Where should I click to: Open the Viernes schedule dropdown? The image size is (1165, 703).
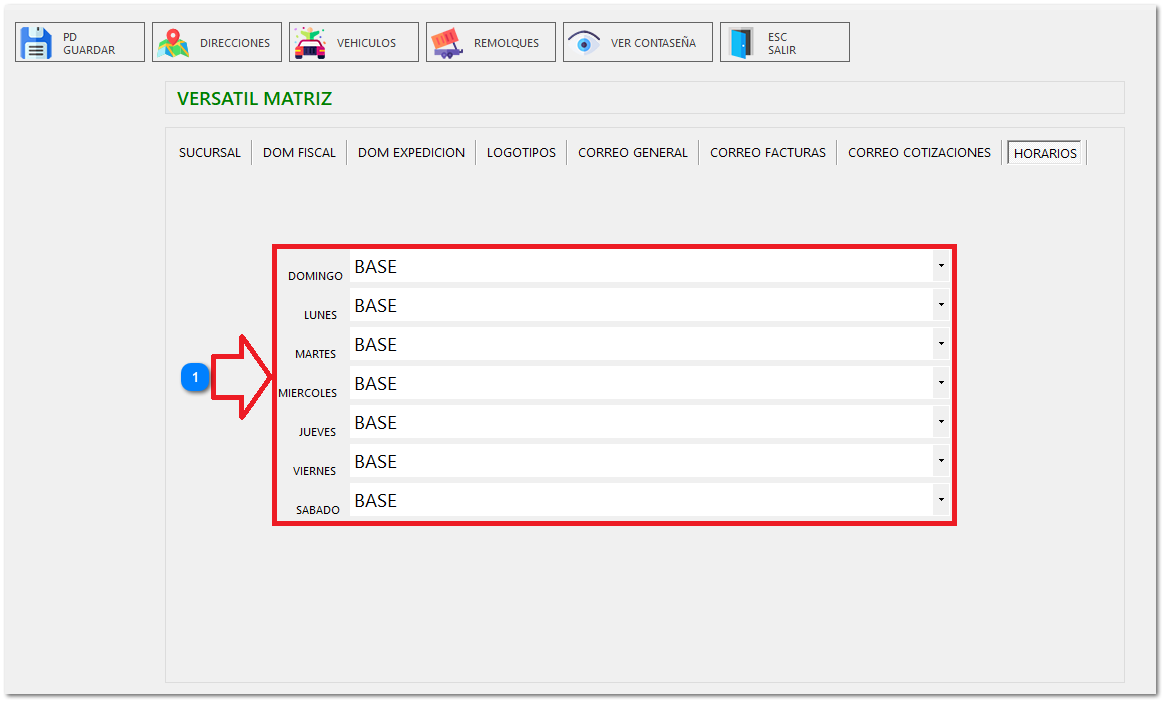coord(940,461)
